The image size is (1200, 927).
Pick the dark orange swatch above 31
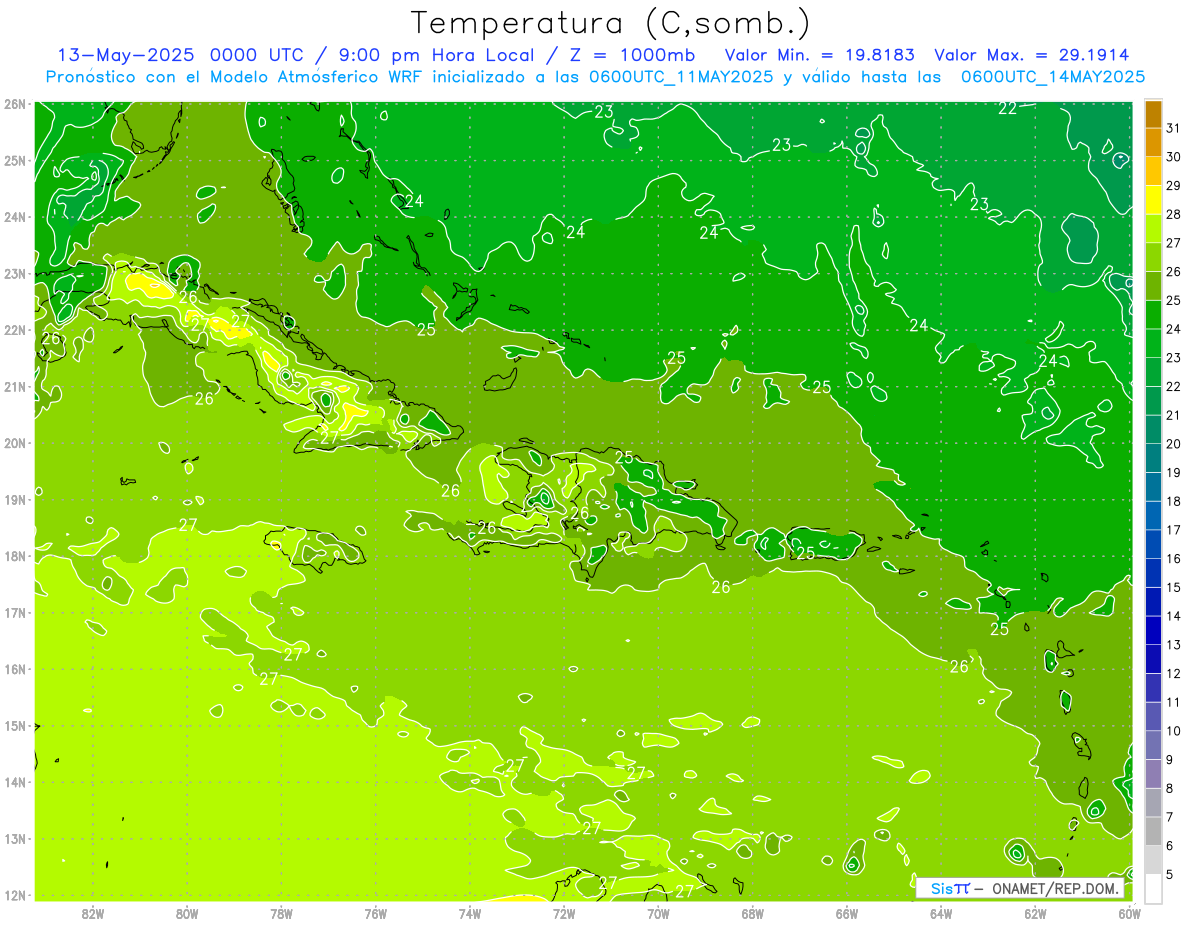(1153, 113)
